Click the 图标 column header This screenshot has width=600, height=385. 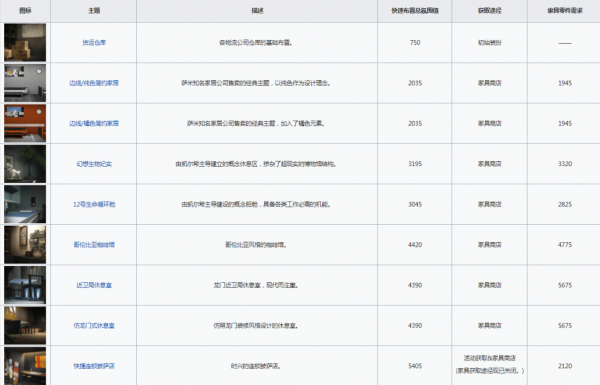click(25, 11)
